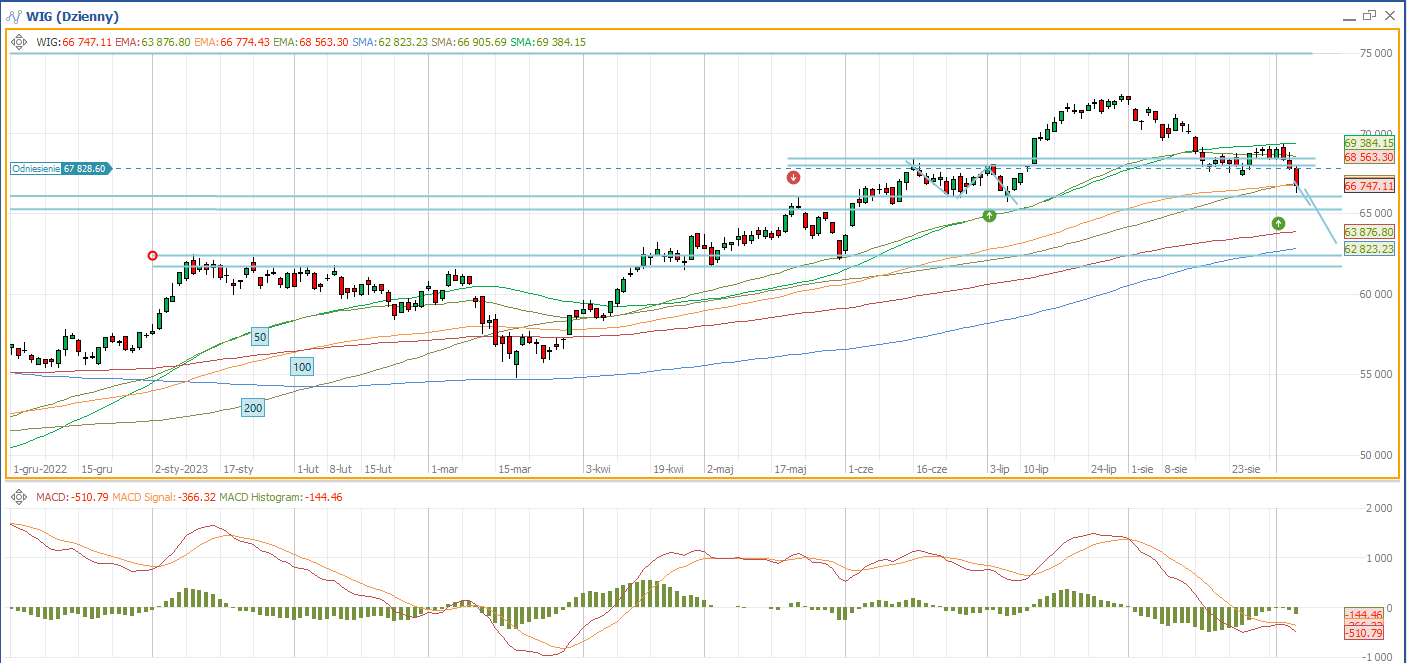Select the moving average label 100
Viewport: 1407px width, 663px height.
pyautogui.click(x=302, y=367)
